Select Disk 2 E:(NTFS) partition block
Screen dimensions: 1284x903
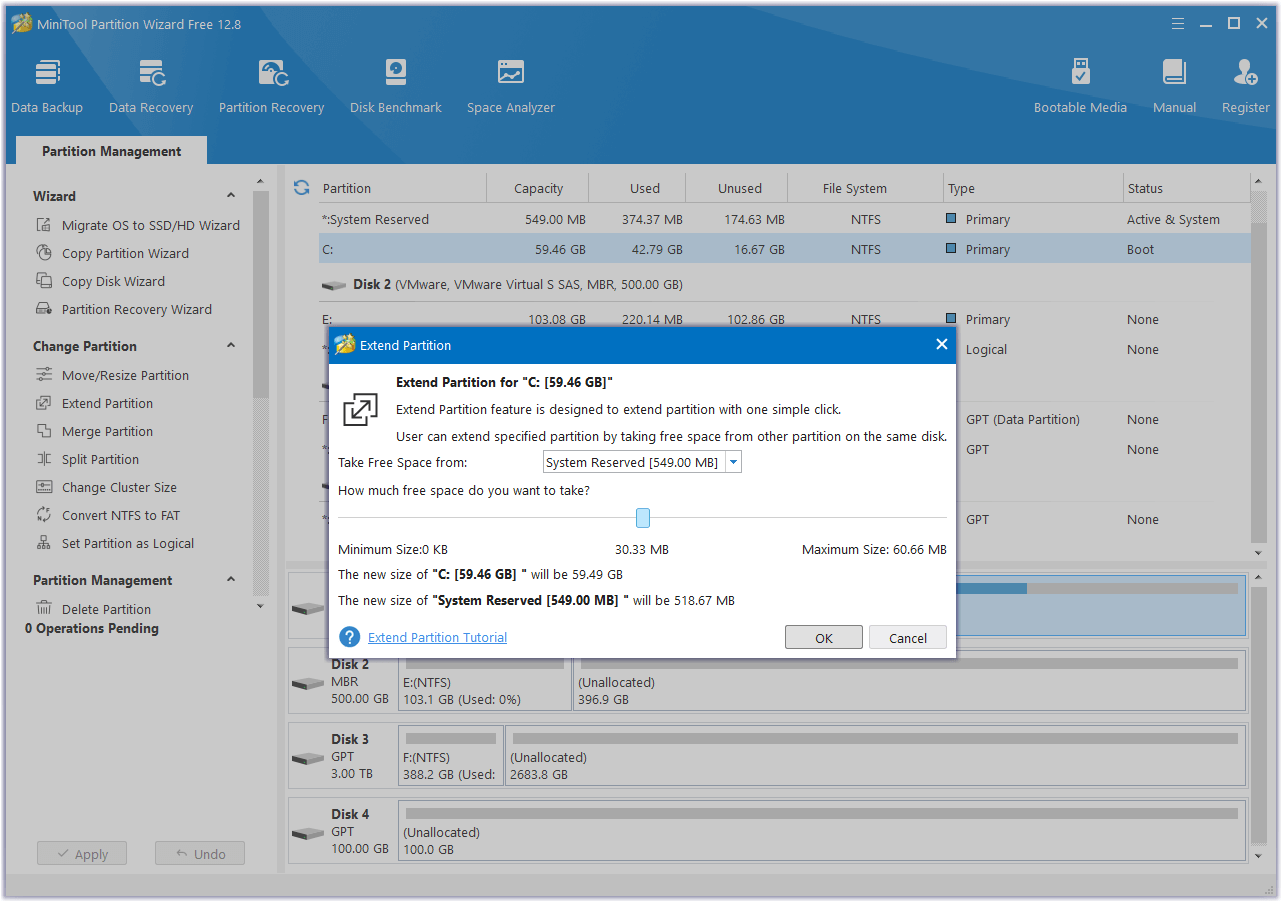coord(485,681)
